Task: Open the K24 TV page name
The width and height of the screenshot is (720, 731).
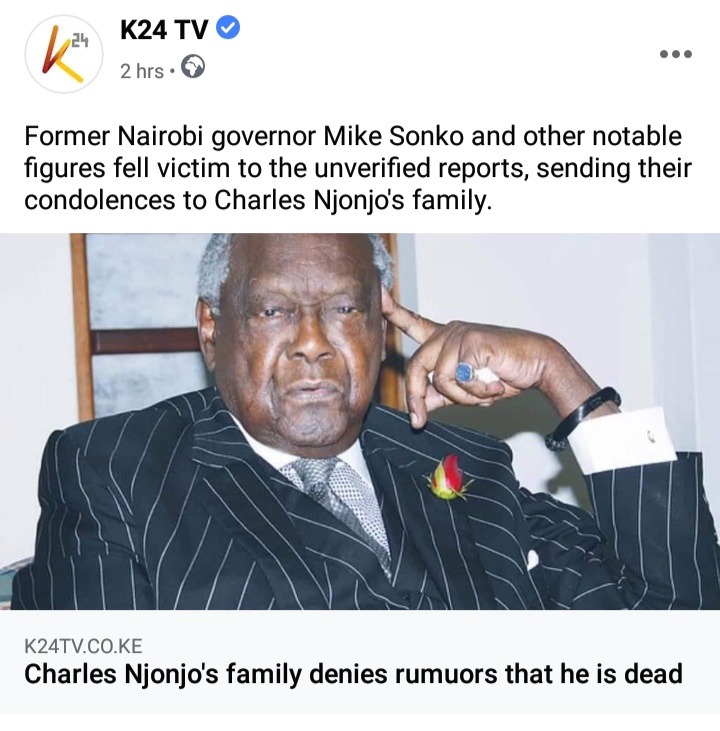Action: point(164,30)
